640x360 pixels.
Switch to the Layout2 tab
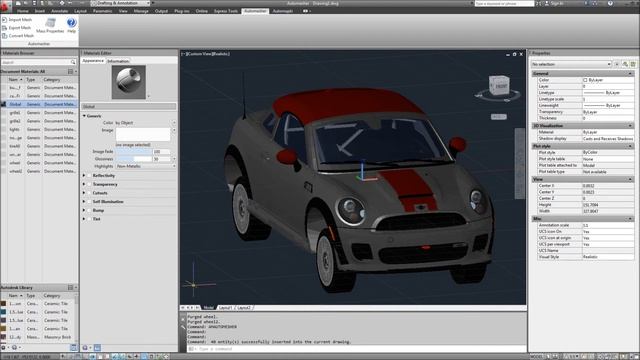tap(244, 308)
